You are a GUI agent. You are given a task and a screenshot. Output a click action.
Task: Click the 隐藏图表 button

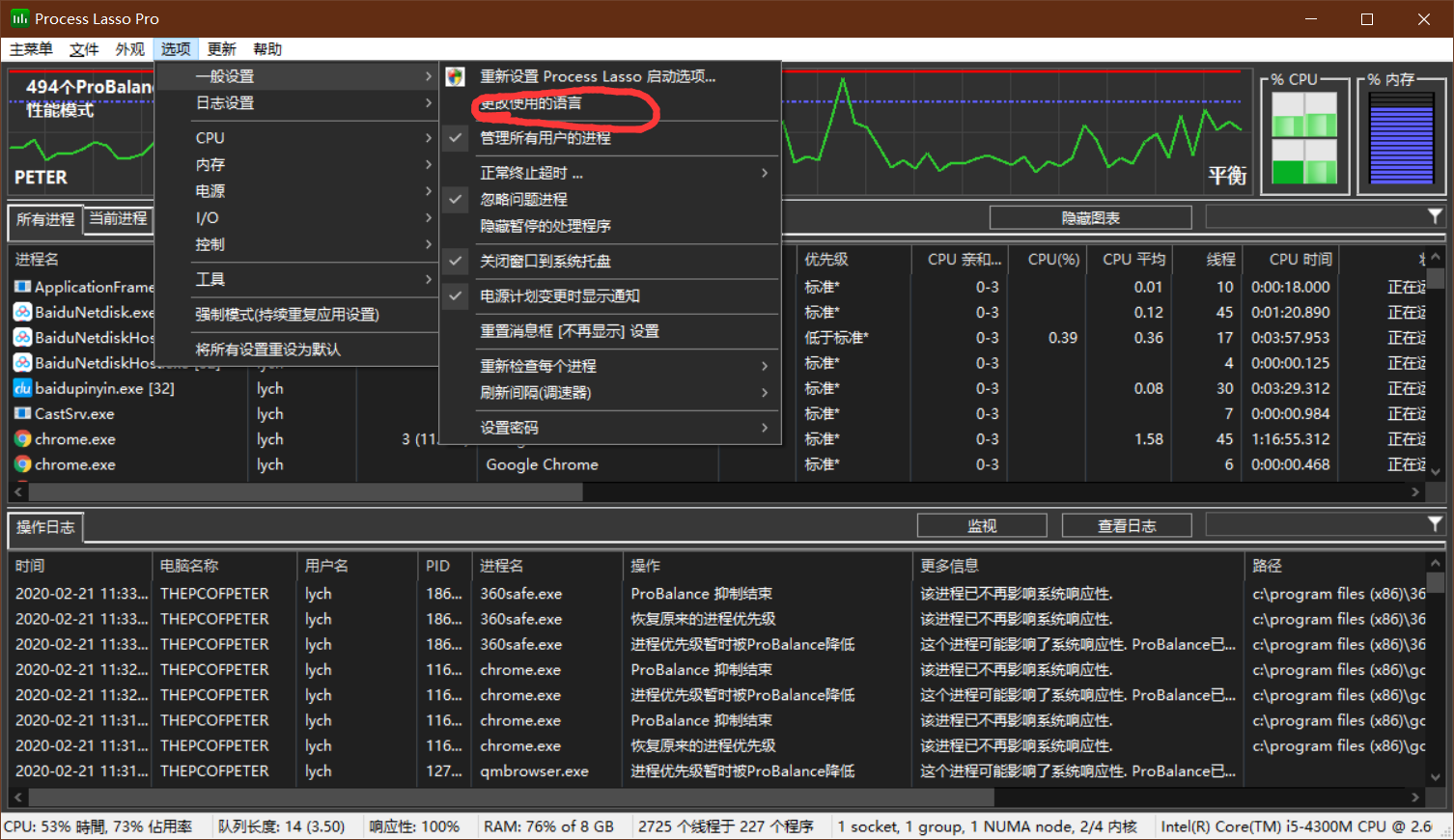point(1090,218)
